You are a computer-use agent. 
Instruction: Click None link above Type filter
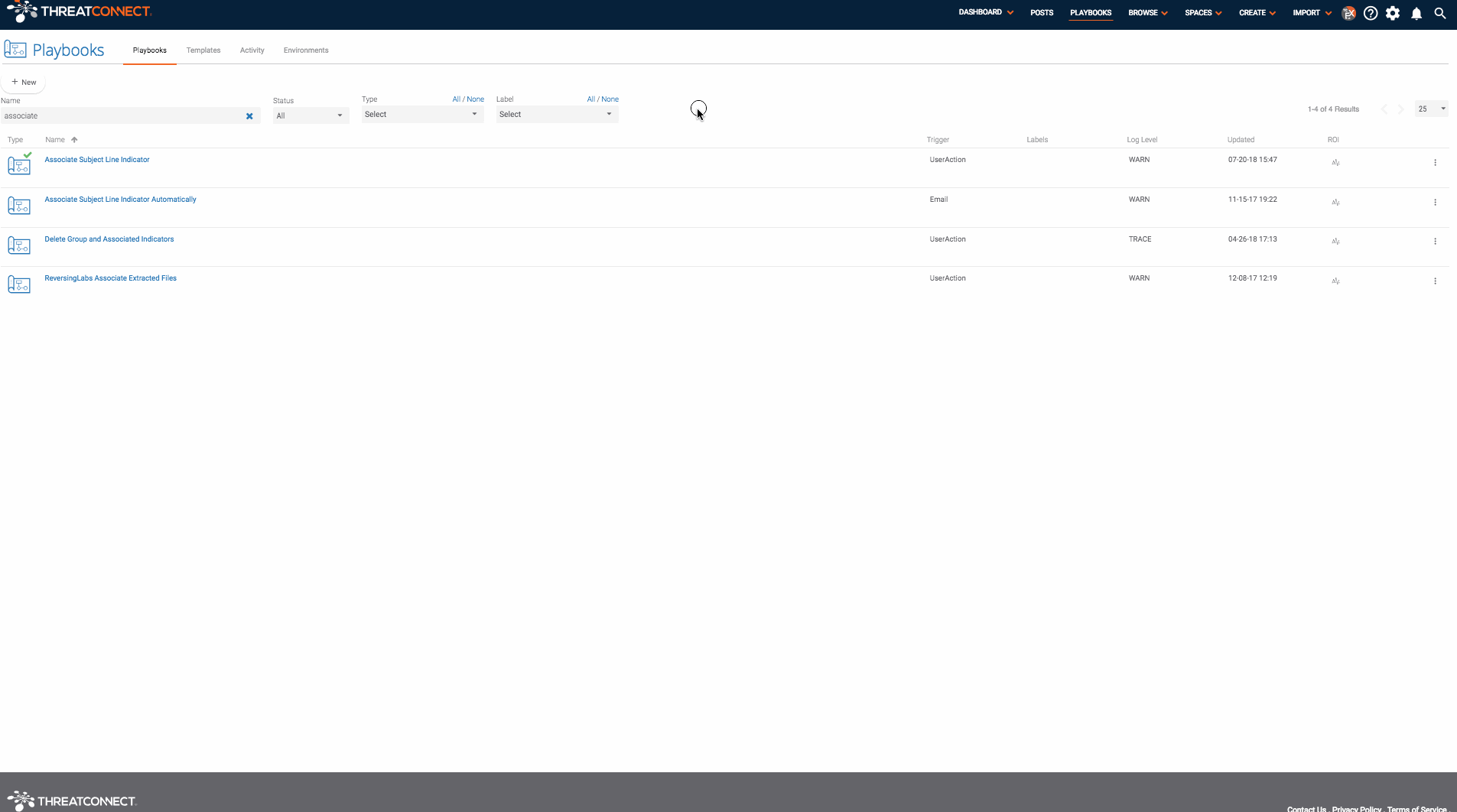(x=476, y=99)
